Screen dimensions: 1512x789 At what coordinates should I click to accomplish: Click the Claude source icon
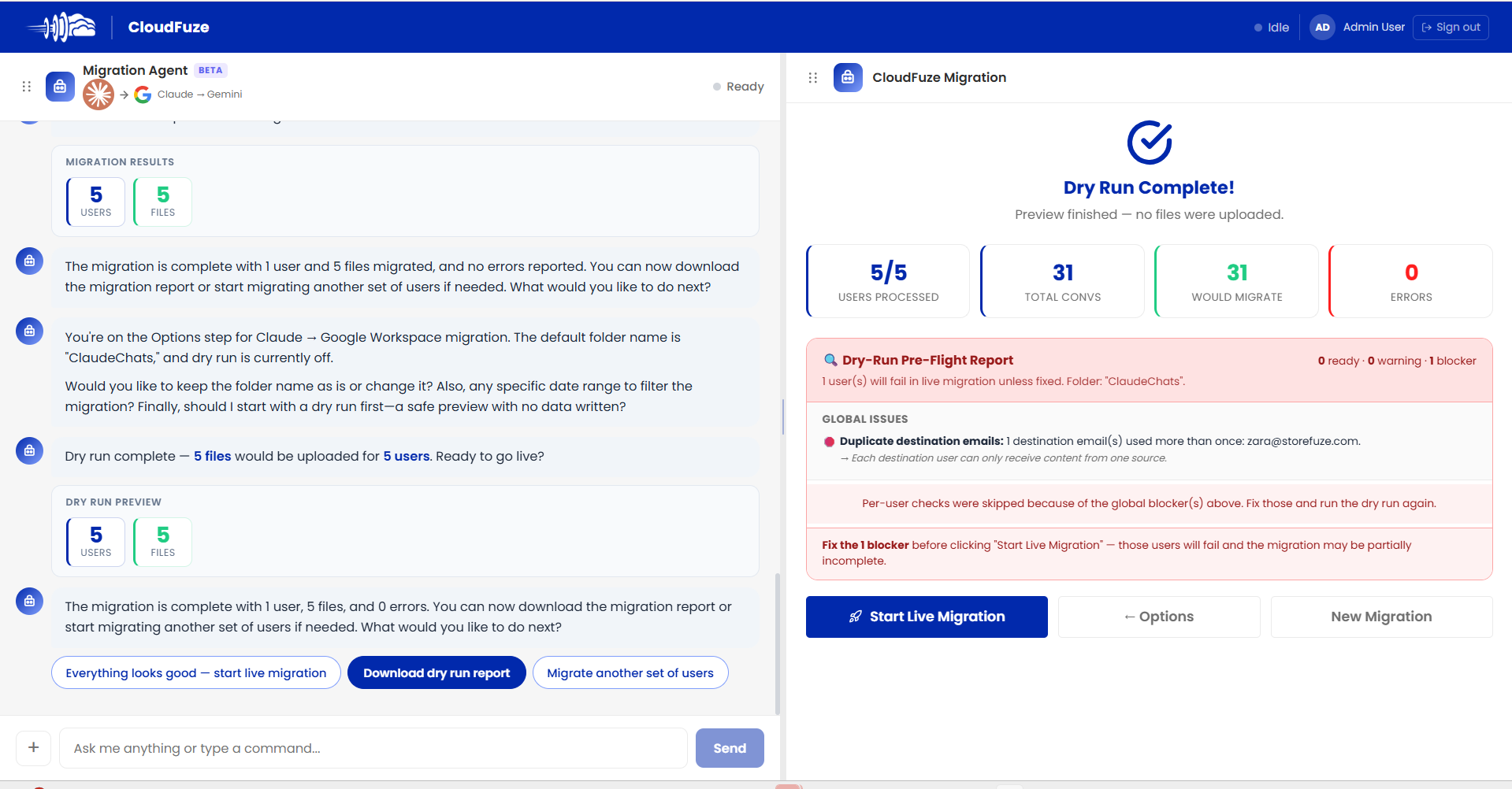98,94
